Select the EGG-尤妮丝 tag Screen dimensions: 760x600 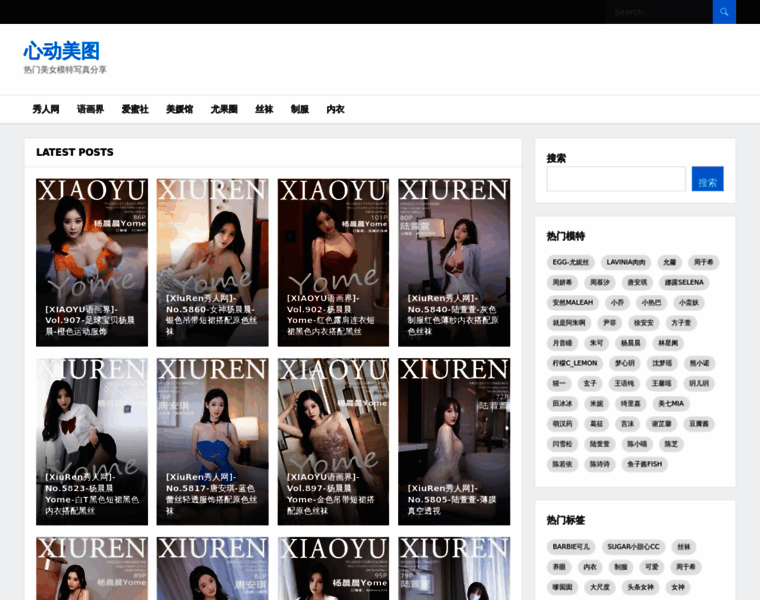(571, 262)
